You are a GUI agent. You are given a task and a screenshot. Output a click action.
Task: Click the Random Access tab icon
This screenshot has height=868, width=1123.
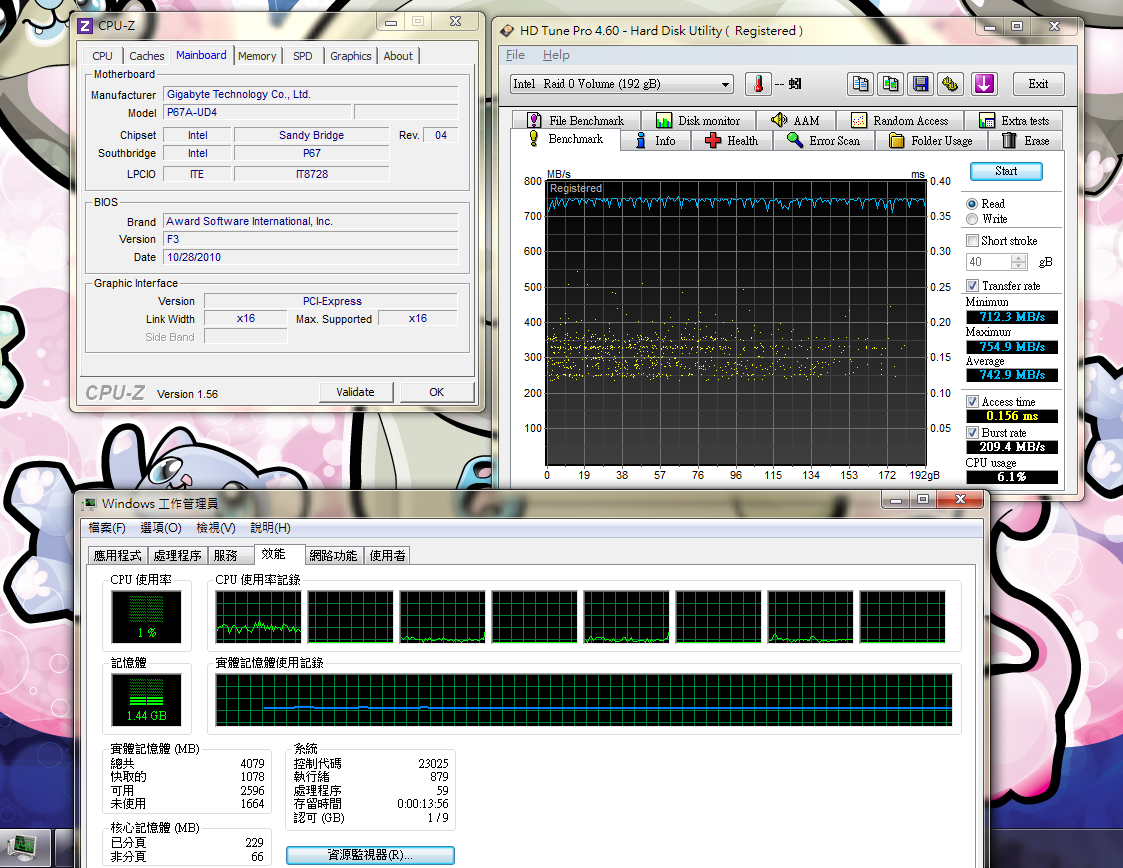click(x=859, y=120)
